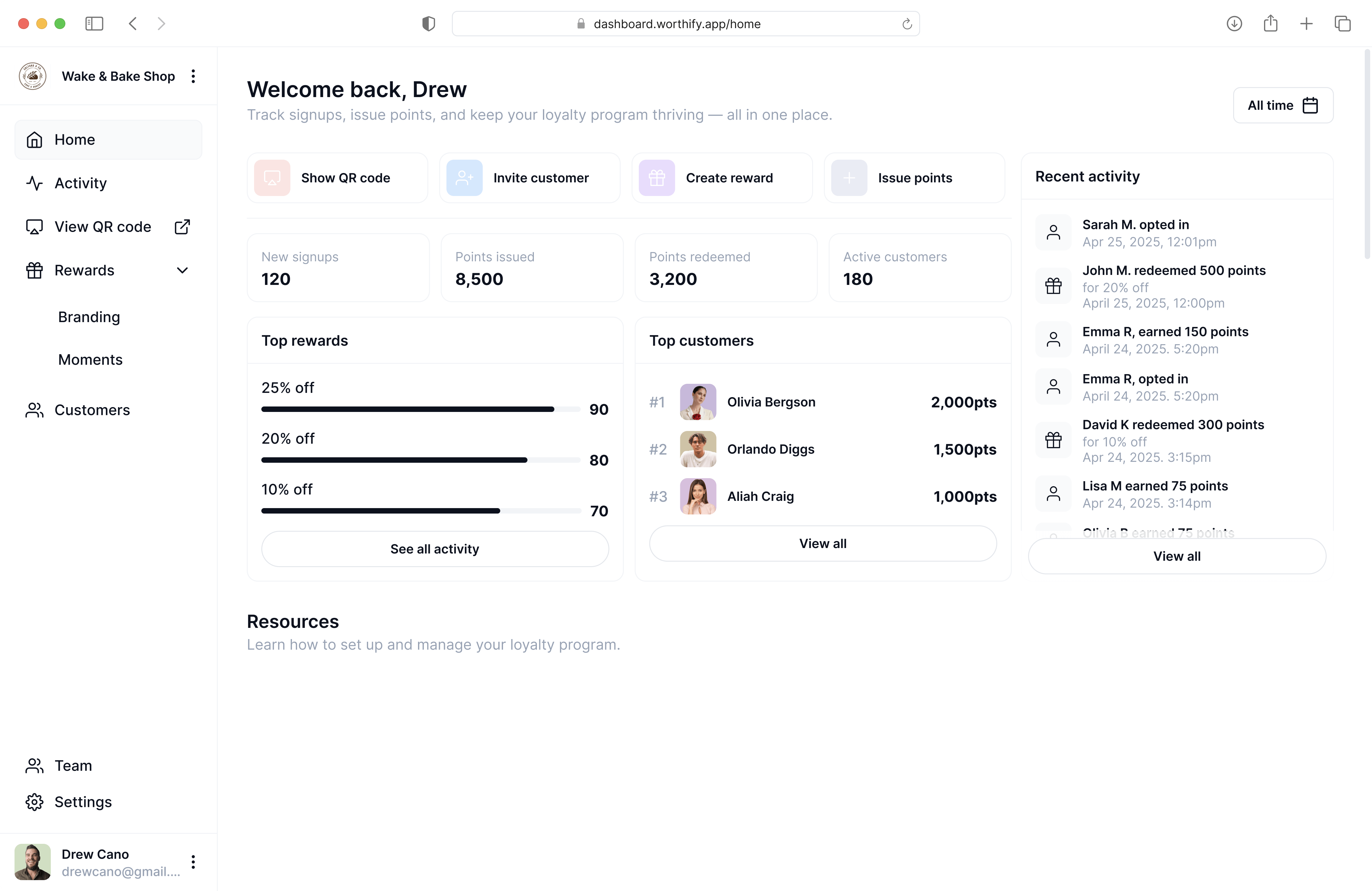
Task: Click the gift icon beside John M. redeemed
Action: coord(1053,286)
